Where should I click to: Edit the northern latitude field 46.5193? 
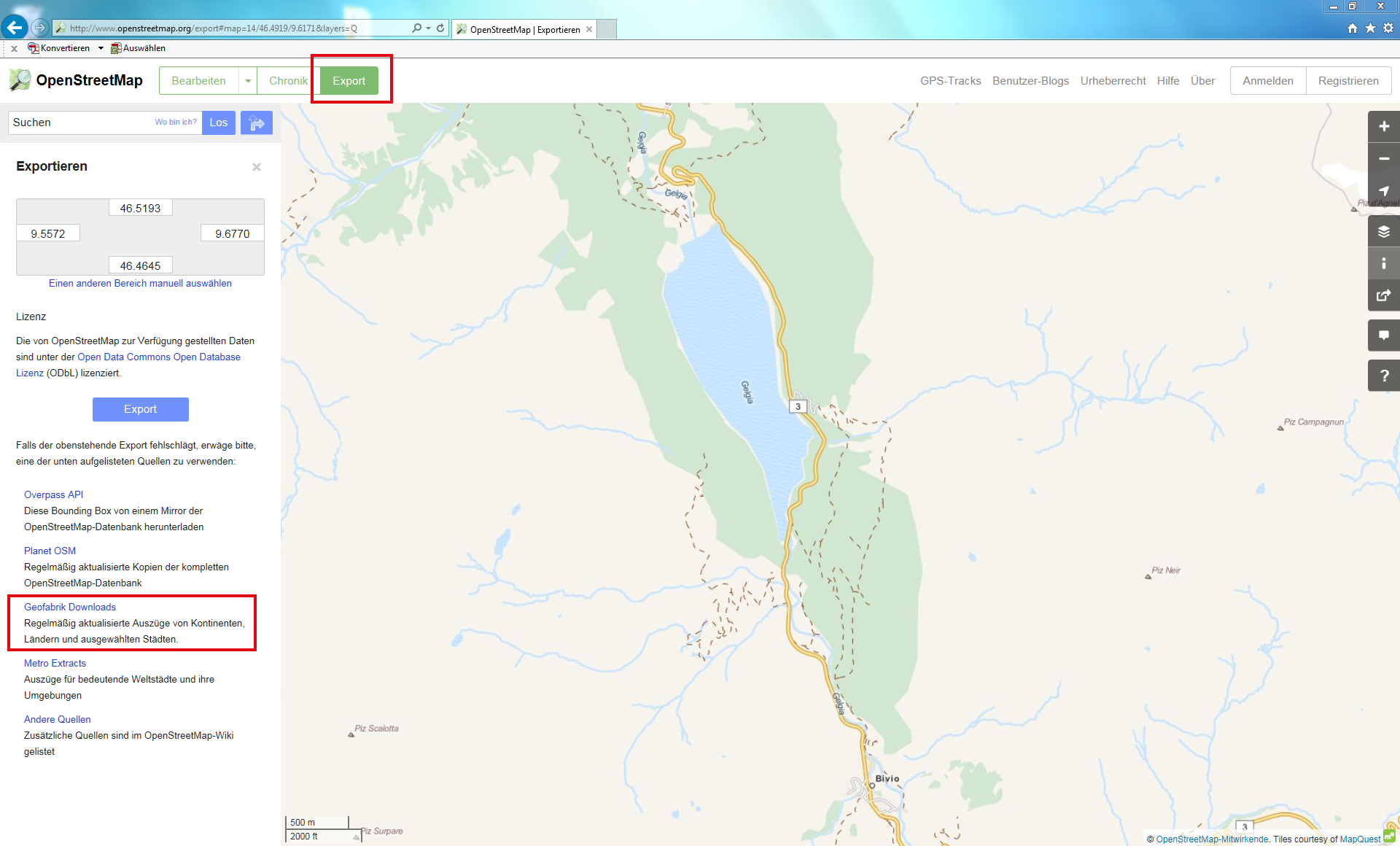click(x=140, y=208)
